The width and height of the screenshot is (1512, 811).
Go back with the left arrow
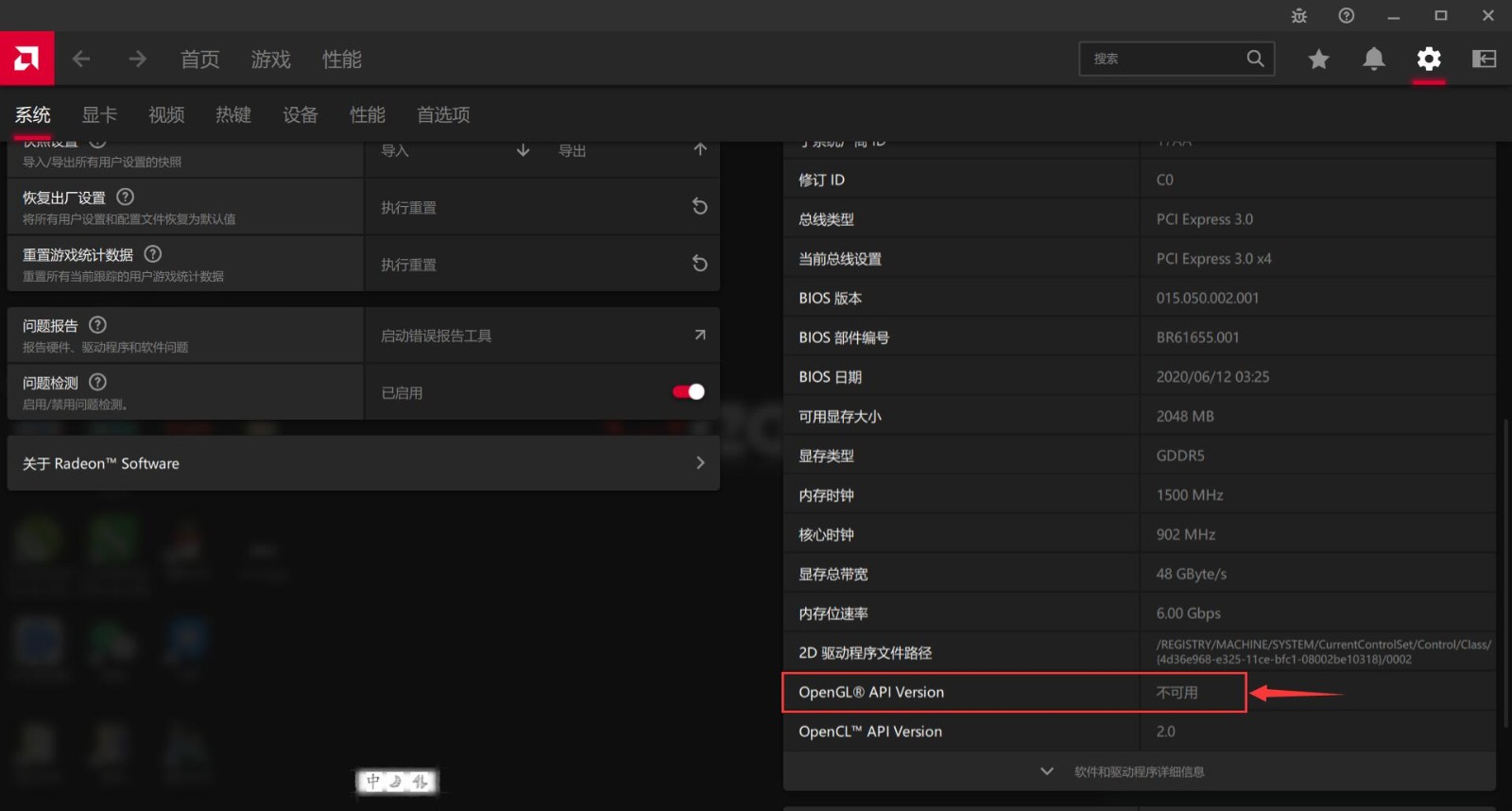[81, 59]
